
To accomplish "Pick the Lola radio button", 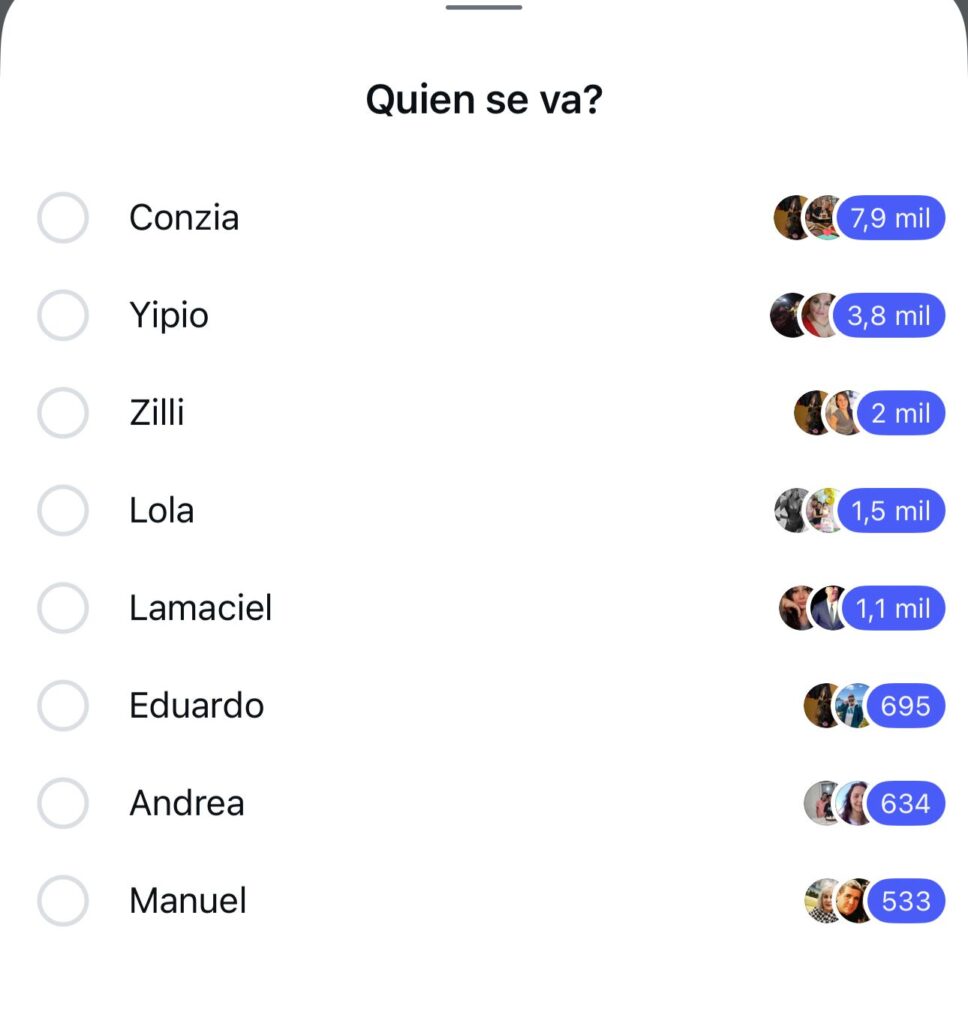I will tap(63, 511).
